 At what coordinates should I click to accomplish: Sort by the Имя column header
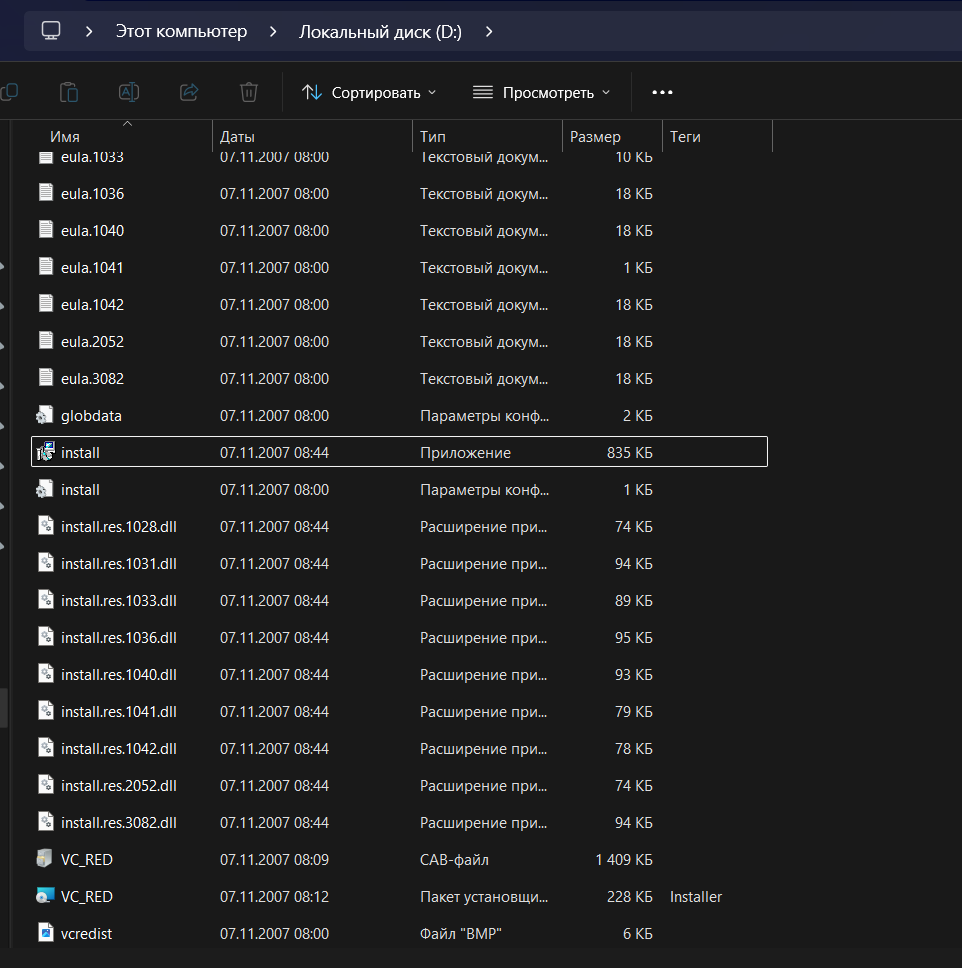65,136
